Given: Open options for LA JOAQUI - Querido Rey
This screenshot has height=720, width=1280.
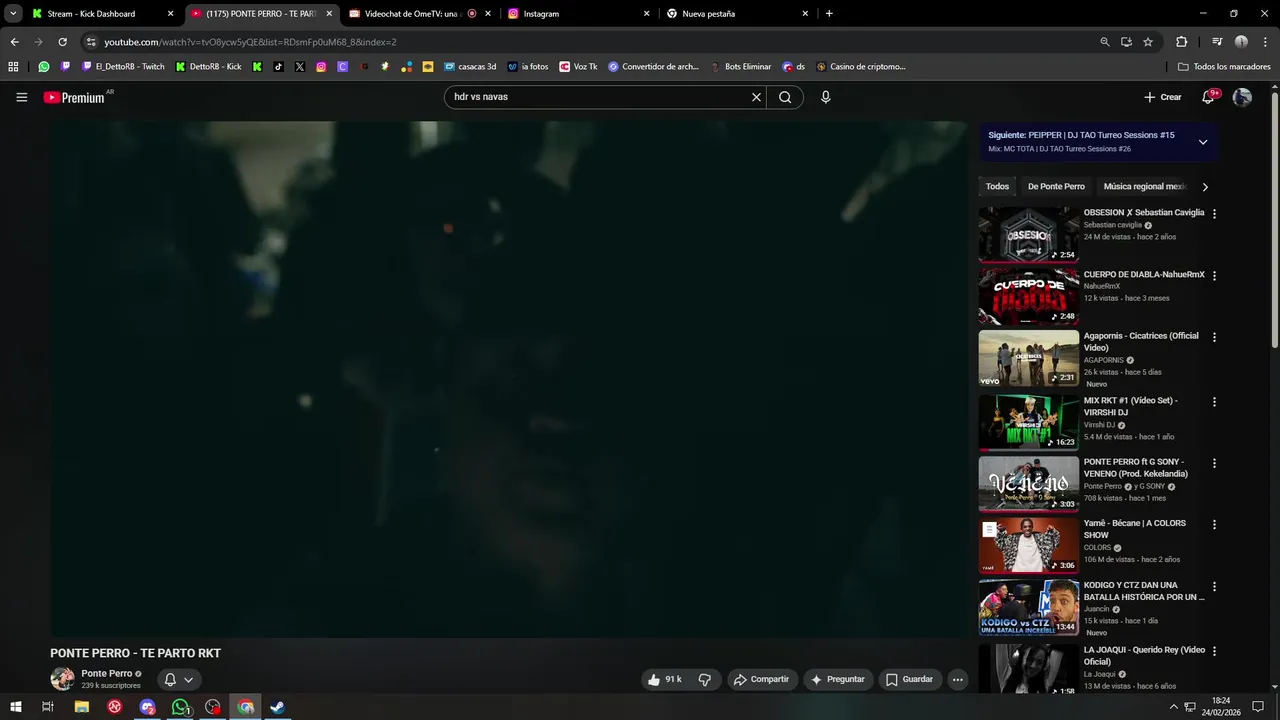Looking at the screenshot, I should point(1214,651).
